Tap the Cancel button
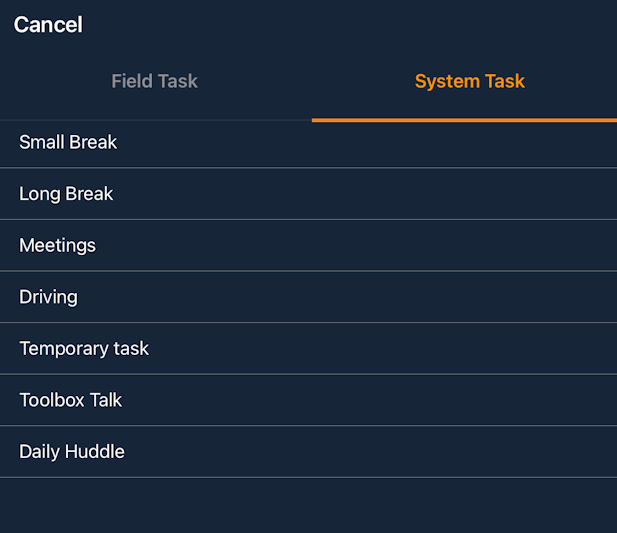 pyautogui.click(x=48, y=25)
